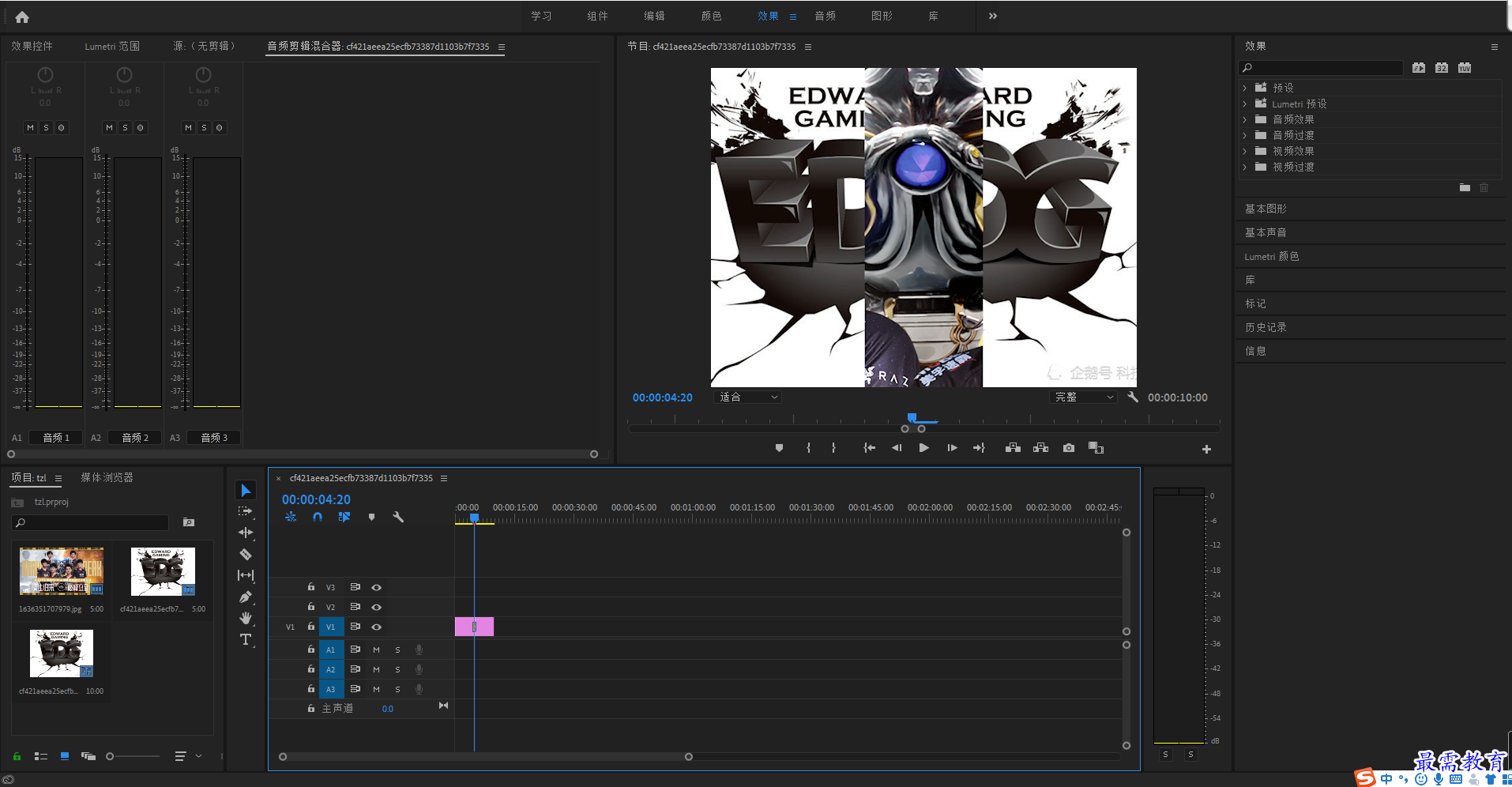Solo timeline track A2
This screenshot has width=1512, height=787.
[397, 669]
